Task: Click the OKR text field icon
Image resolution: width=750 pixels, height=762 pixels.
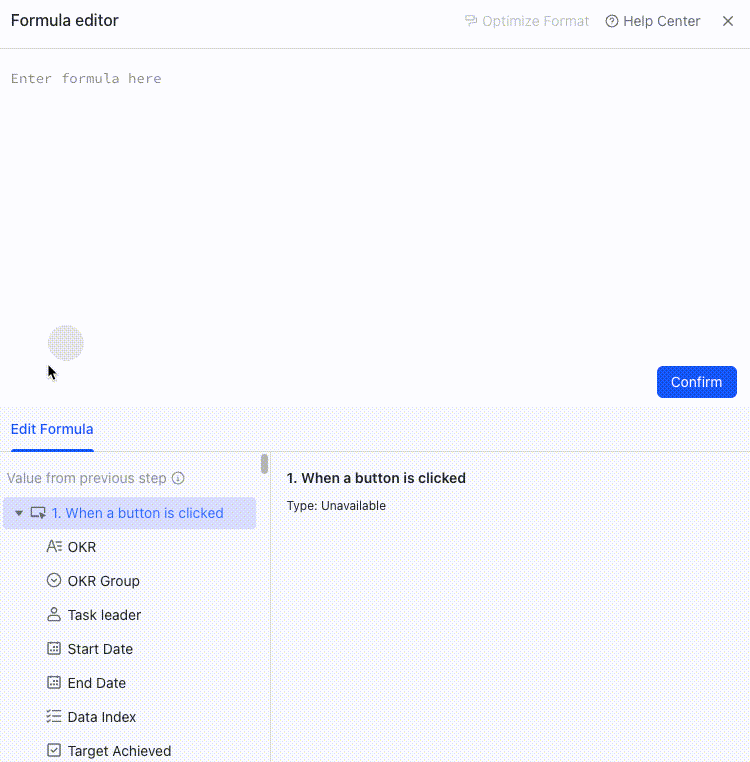Action: coord(54,547)
